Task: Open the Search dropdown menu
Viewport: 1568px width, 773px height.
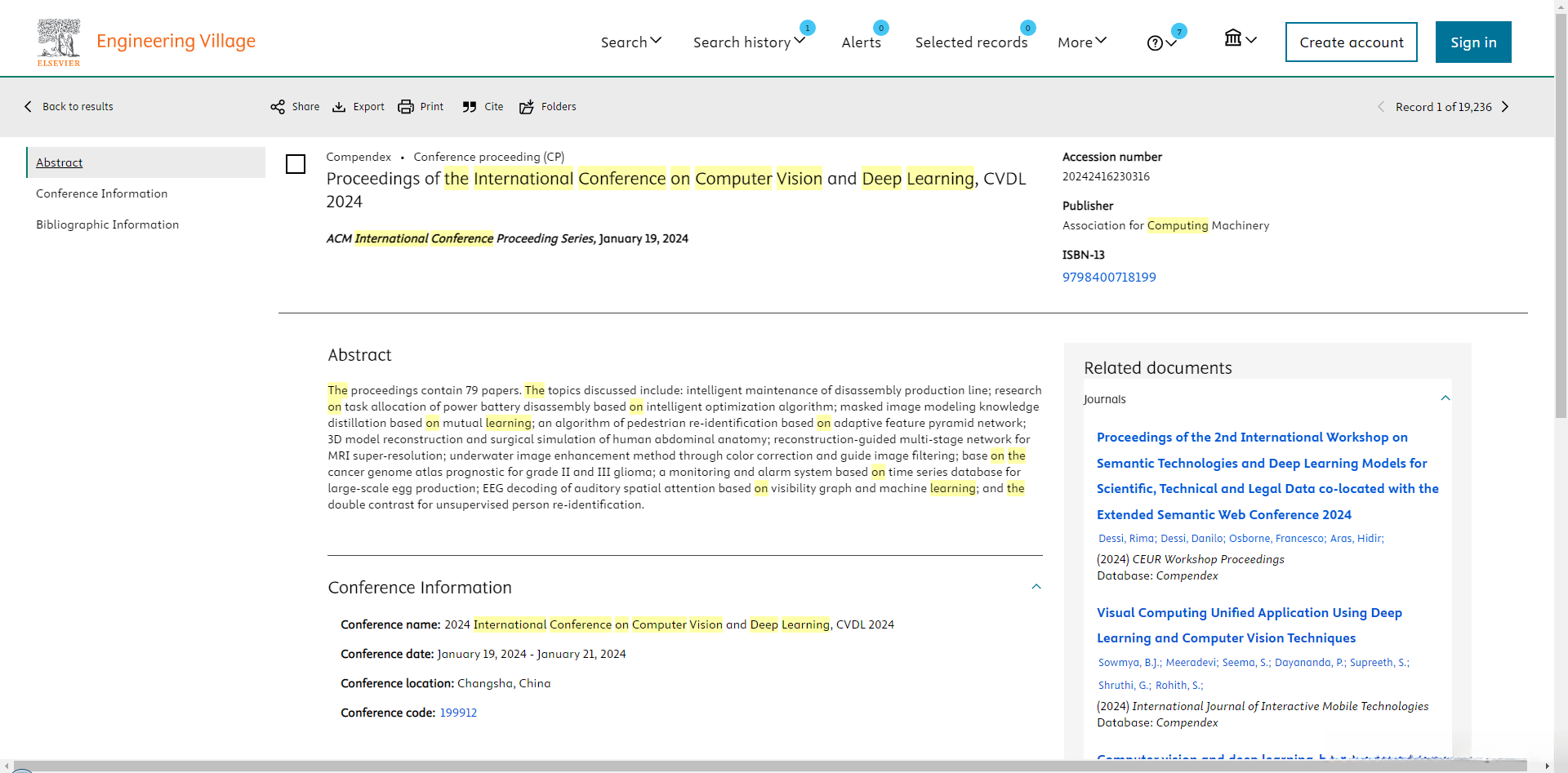Action: tap(631, 42)
